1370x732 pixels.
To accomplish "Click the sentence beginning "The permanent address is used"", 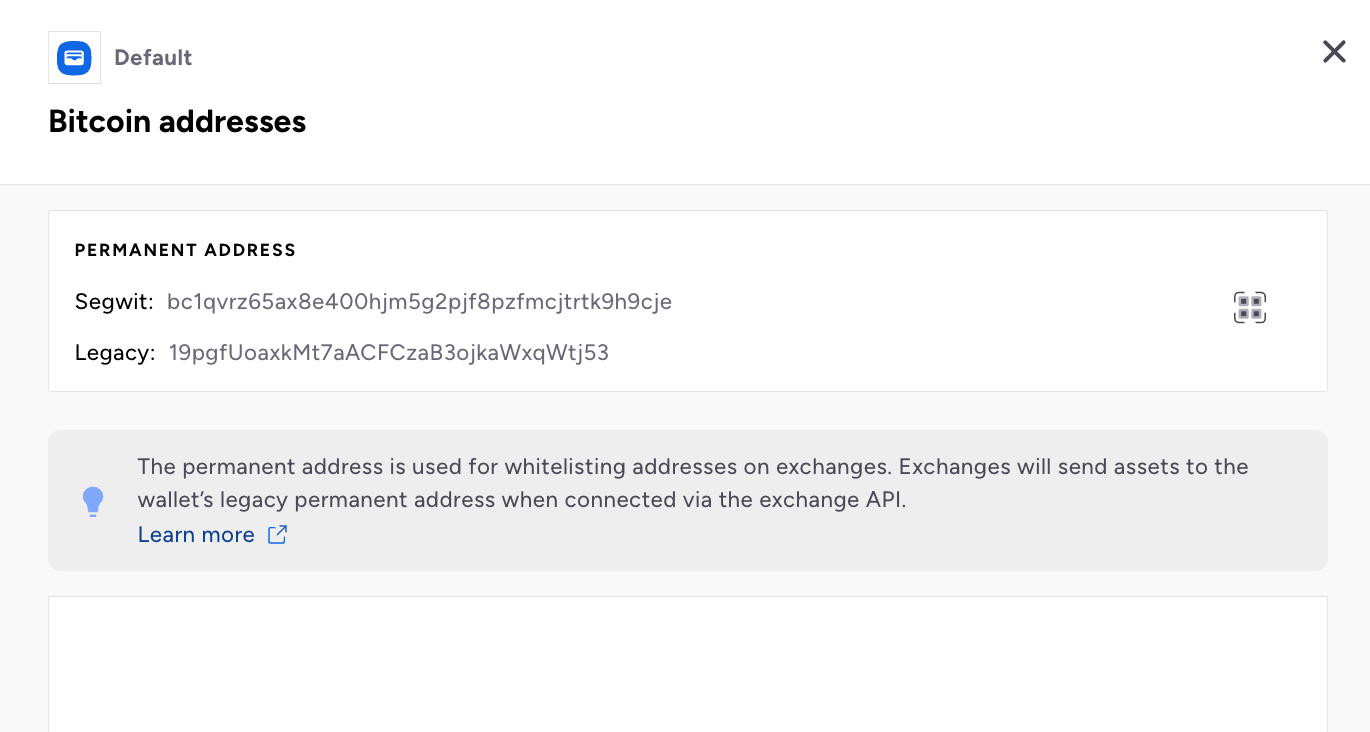I will [515, 467].
